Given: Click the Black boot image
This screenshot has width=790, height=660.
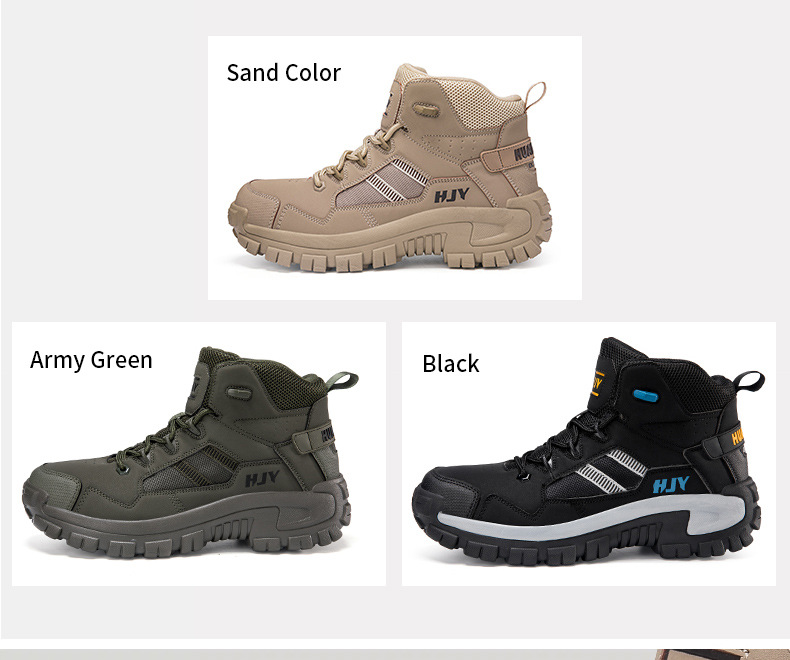Looking at the screenshot, I should coord(588,452).
